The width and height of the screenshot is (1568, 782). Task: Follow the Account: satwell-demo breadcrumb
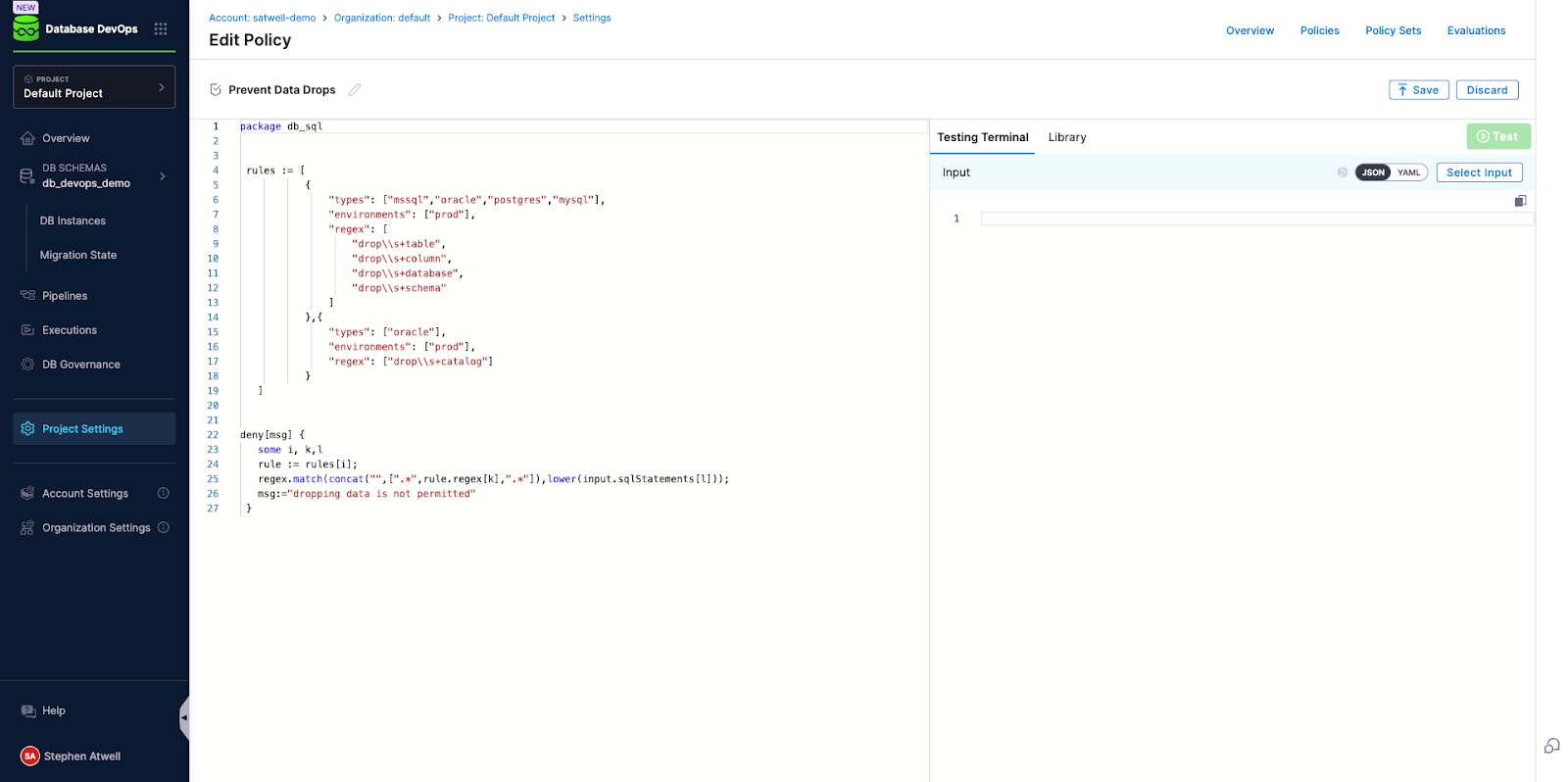click(x=262, y=18)
